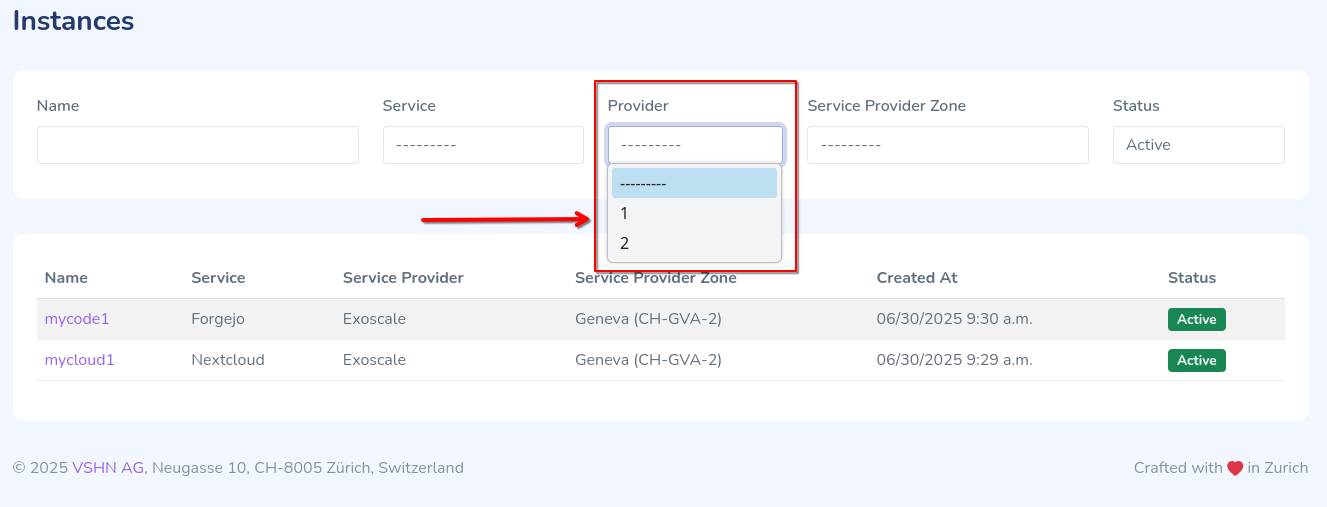This screenshot has width=1327, height=507.
Task: Open the Service Provider Zone filter dropdown
Action: click(x=947, y=145)
